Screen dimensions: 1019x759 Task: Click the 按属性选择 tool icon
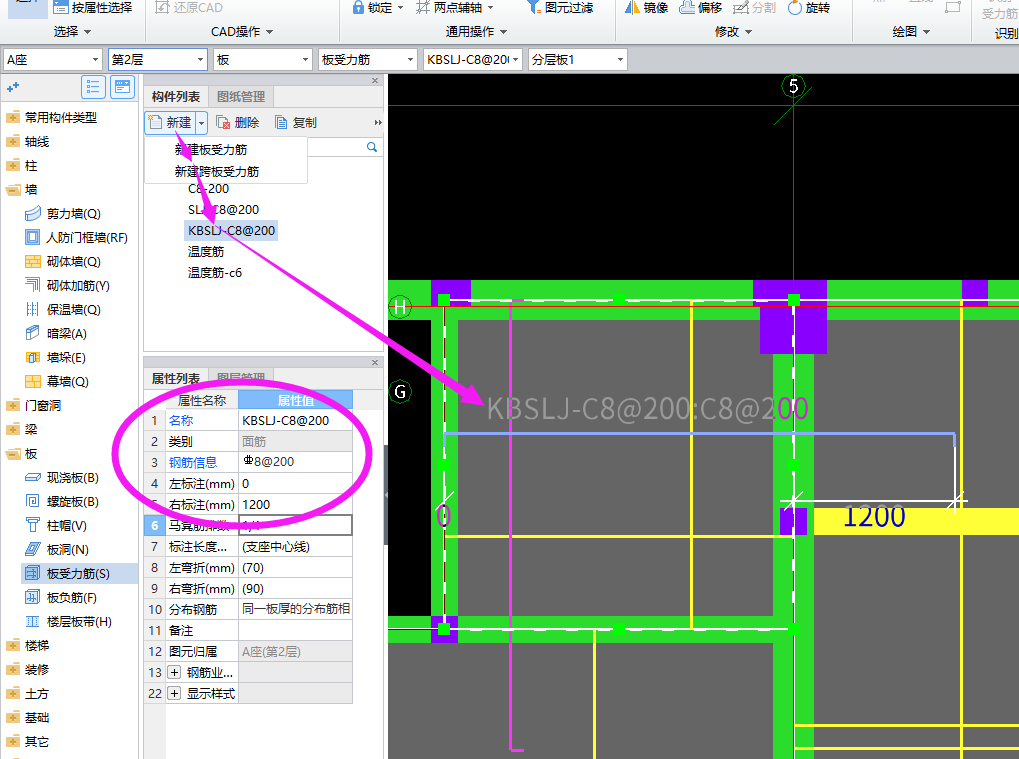tap(60, 8)
